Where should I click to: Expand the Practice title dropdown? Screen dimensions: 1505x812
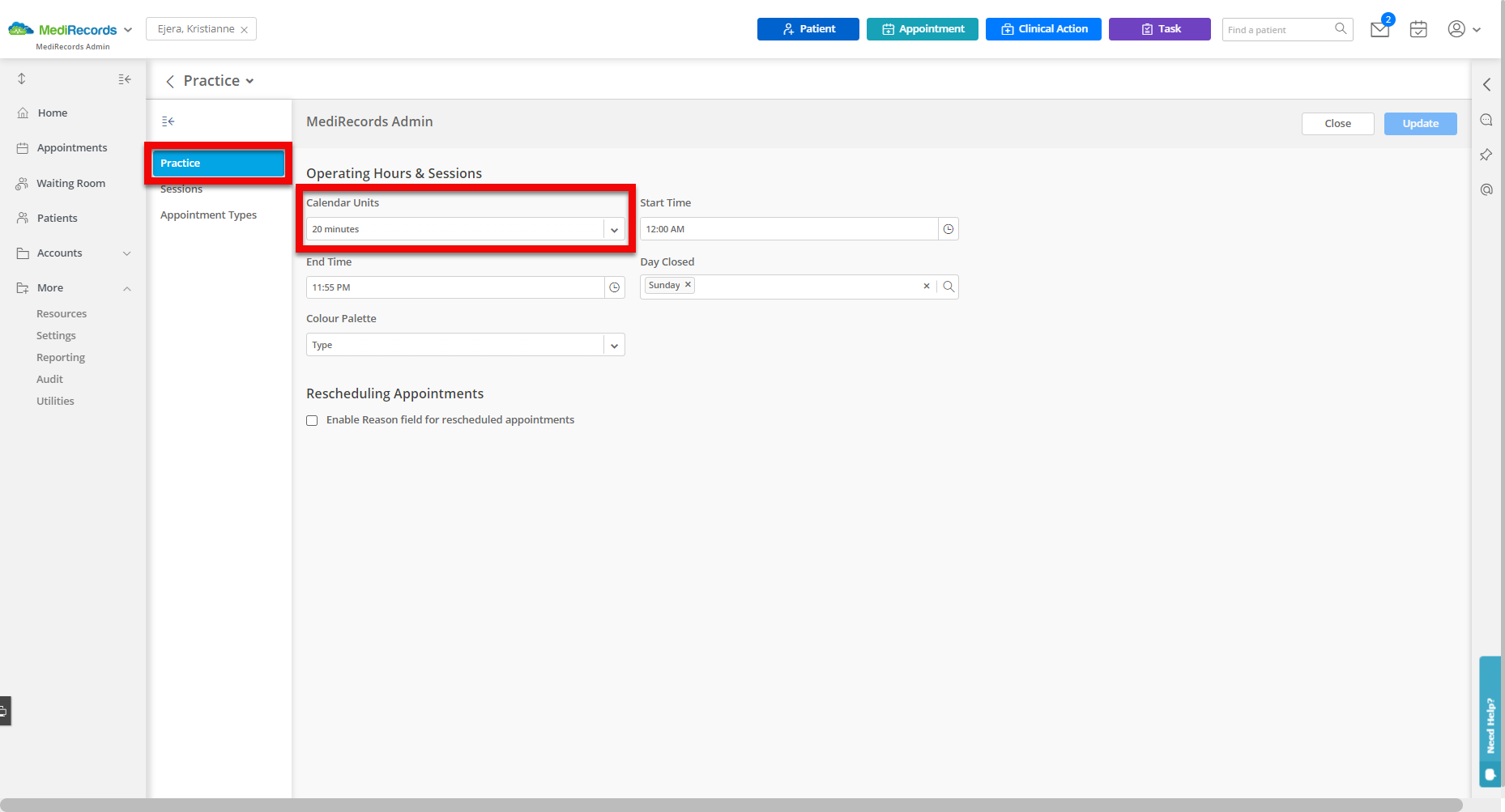(x=250, y=81)
